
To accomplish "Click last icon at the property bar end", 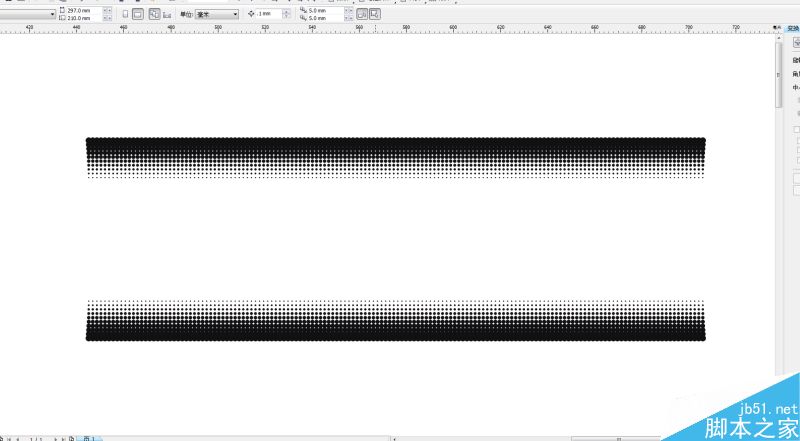I will (374, 14).
